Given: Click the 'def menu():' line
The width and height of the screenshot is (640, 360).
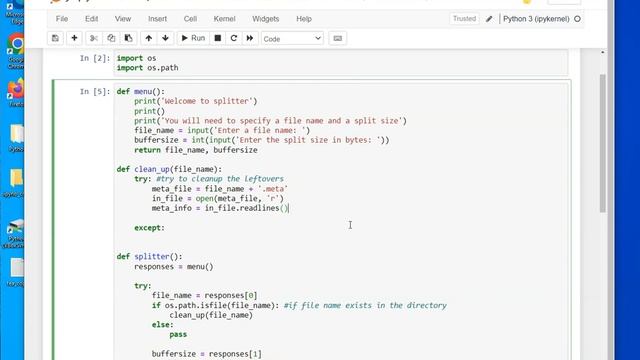Looking at the screenshot, I should pyautogui.click(x=141, y=91).
